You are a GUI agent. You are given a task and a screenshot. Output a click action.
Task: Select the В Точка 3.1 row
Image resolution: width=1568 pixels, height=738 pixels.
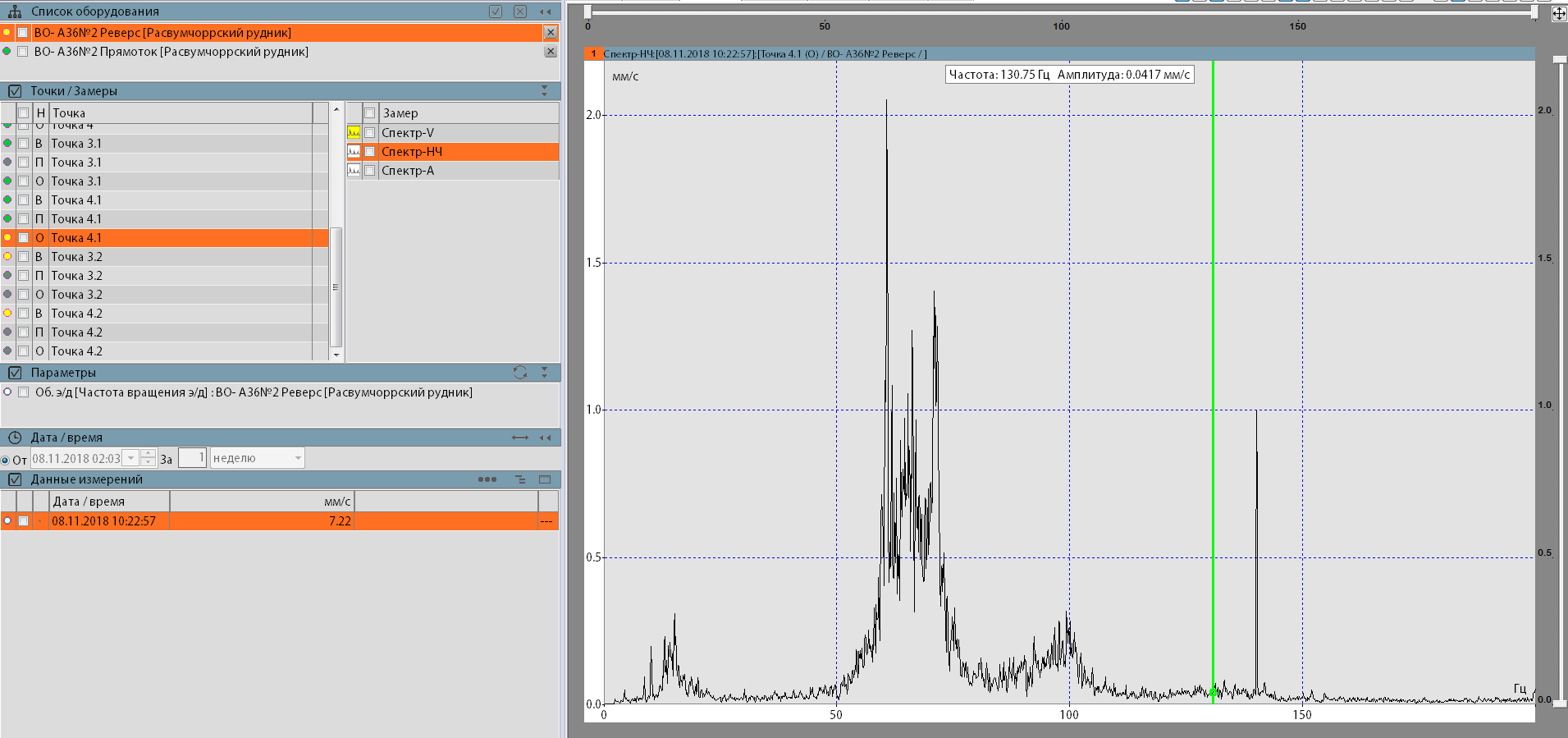pos(164,144)
